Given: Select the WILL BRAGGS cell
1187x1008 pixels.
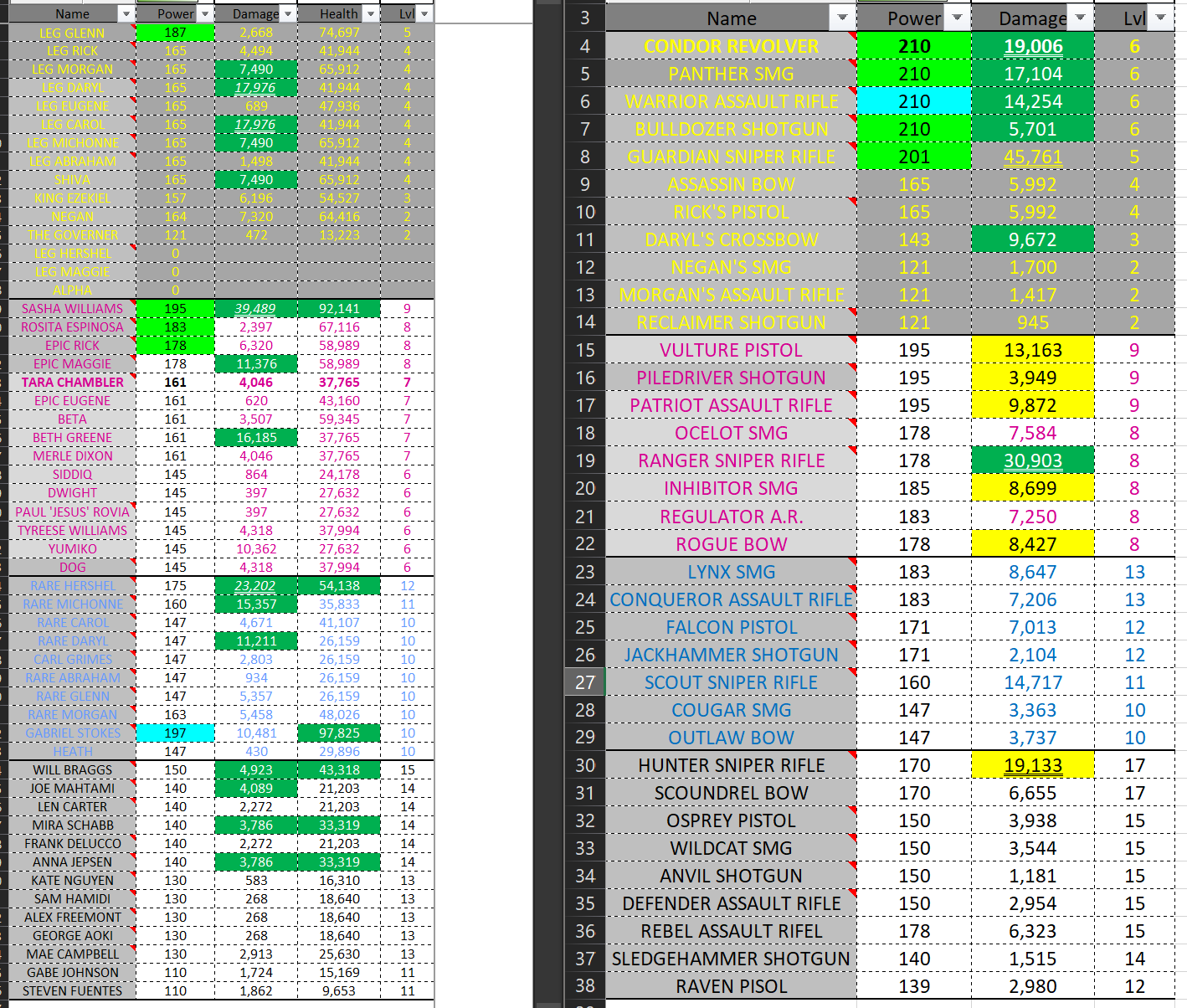Looking at the screenshot, I should (x=72, y=770).
